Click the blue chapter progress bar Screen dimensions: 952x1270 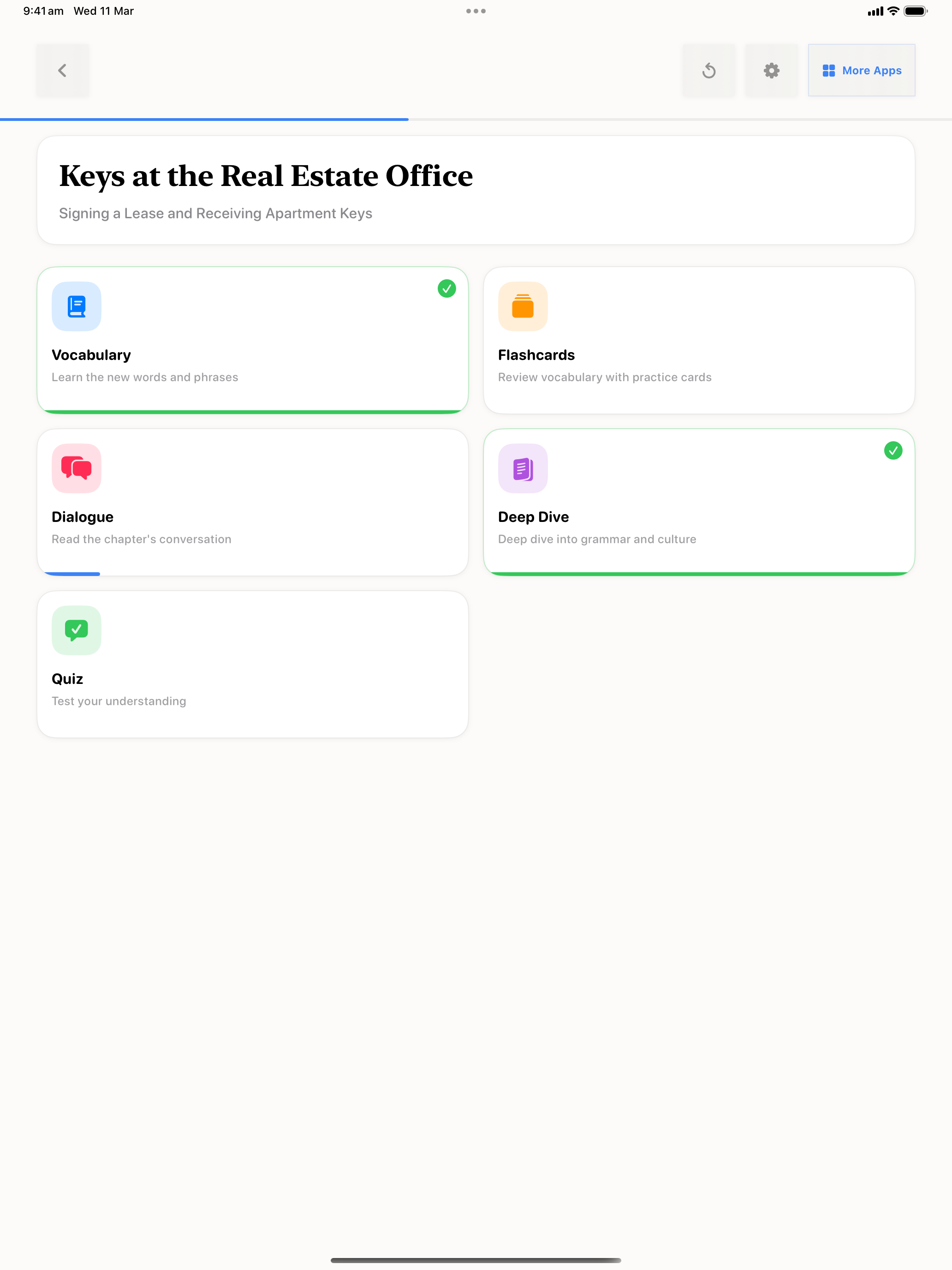pos(204,120)
